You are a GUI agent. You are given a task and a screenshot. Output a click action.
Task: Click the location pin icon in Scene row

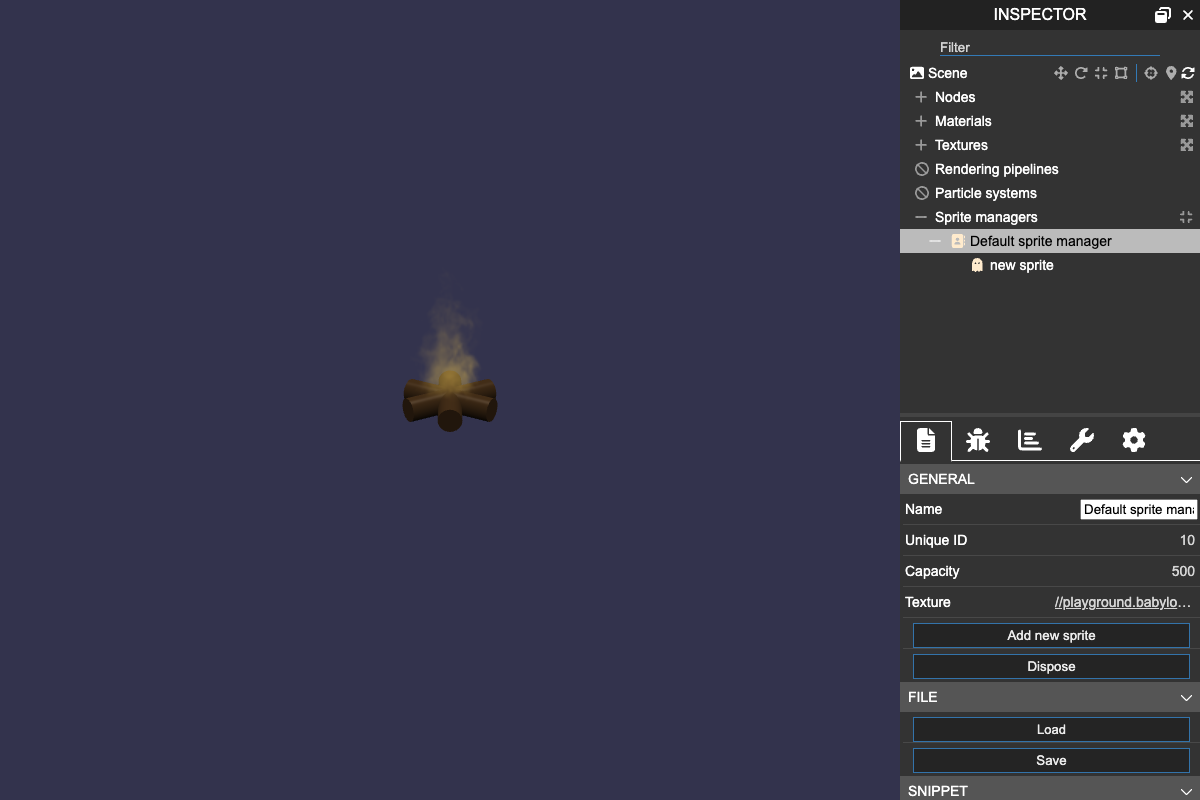point(1171,73)
